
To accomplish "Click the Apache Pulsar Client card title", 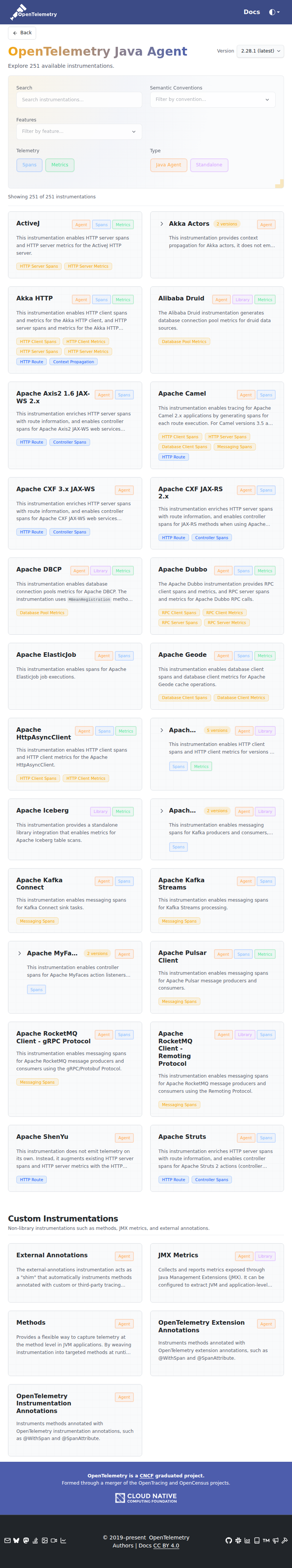I will point(182,957).
